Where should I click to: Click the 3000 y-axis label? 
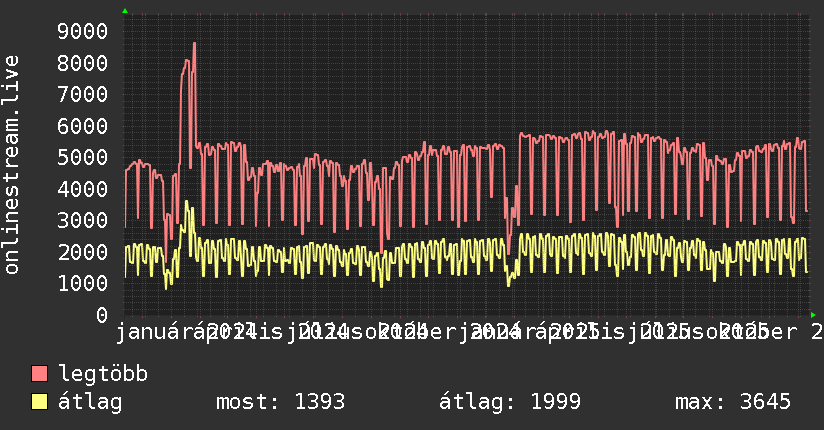pos(83,220)
